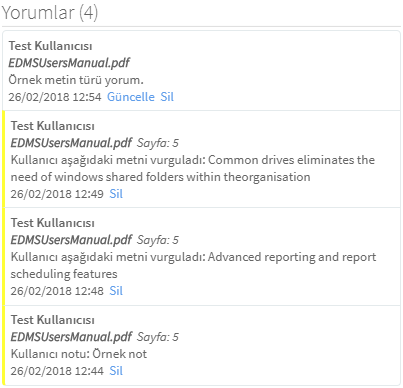Click the Test Kullanıcısı name in the last comment

click(x=53, y=320)
